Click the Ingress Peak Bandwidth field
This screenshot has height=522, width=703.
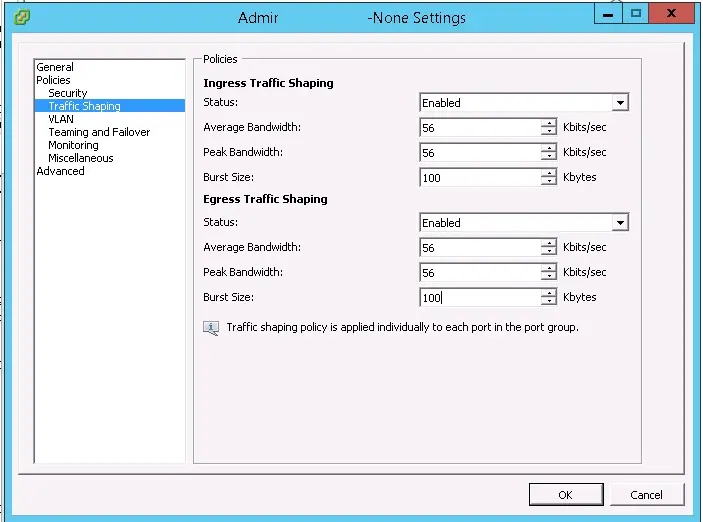[481, 153]
